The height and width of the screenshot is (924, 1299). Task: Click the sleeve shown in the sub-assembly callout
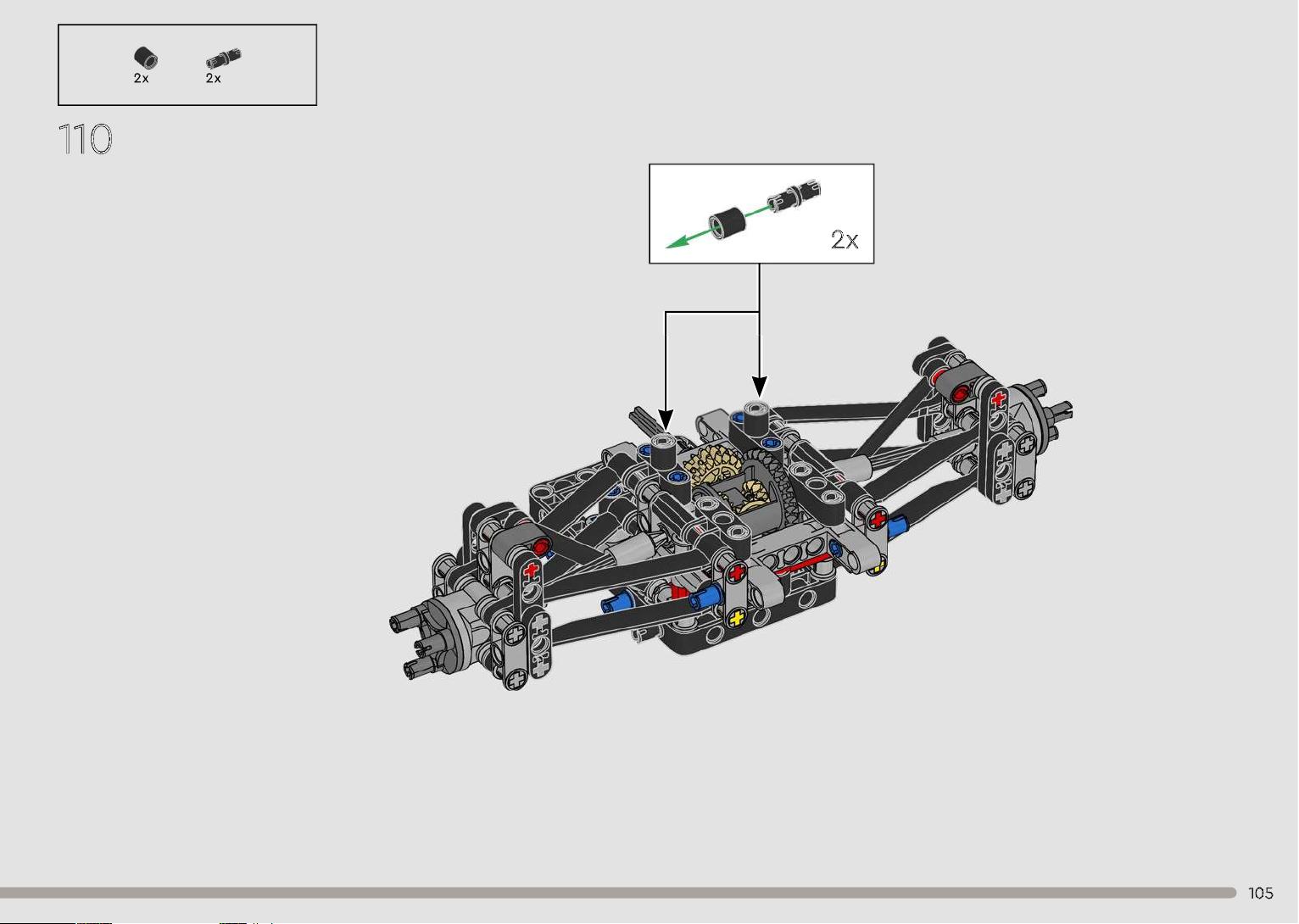[727, 224]
